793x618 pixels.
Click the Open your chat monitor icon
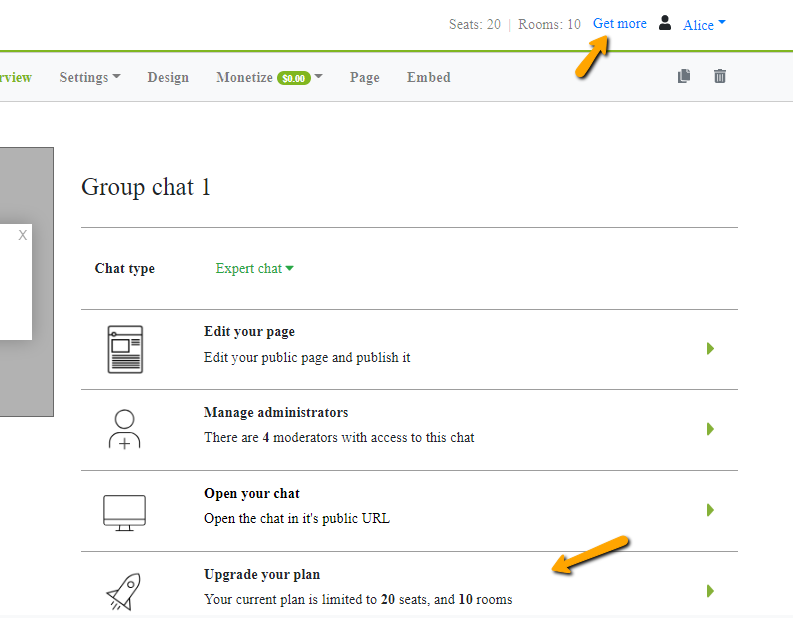tap(124, 510)
